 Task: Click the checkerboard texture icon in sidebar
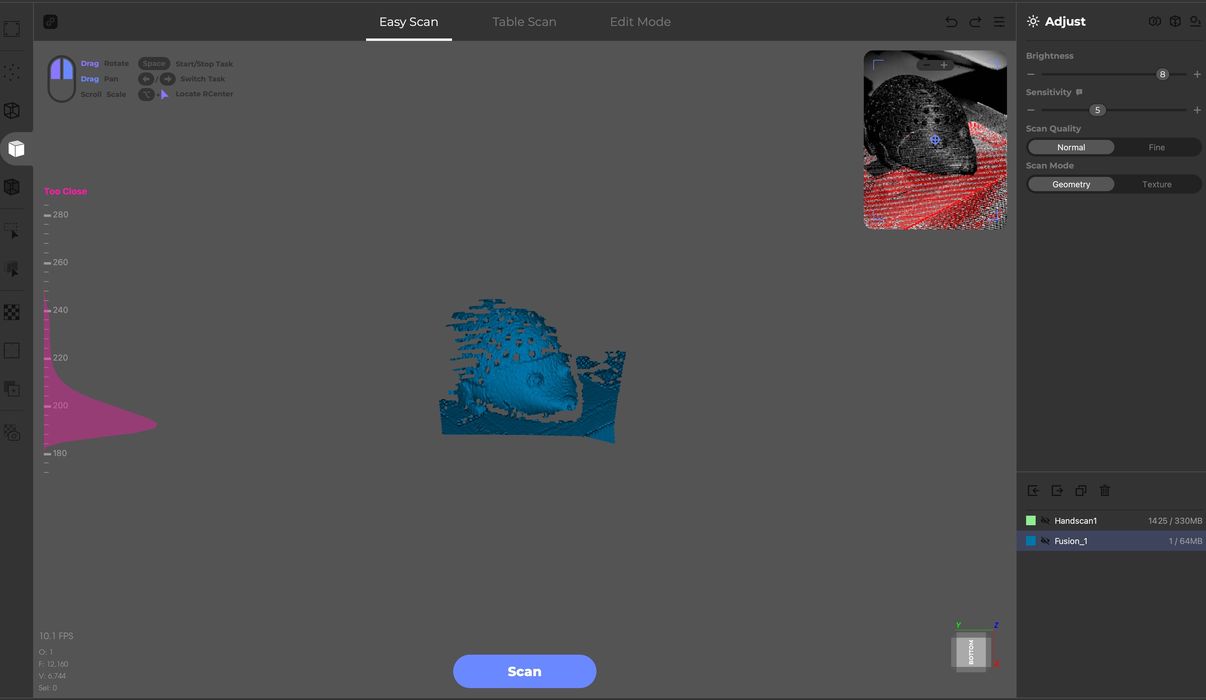click(x=12, y=313)
